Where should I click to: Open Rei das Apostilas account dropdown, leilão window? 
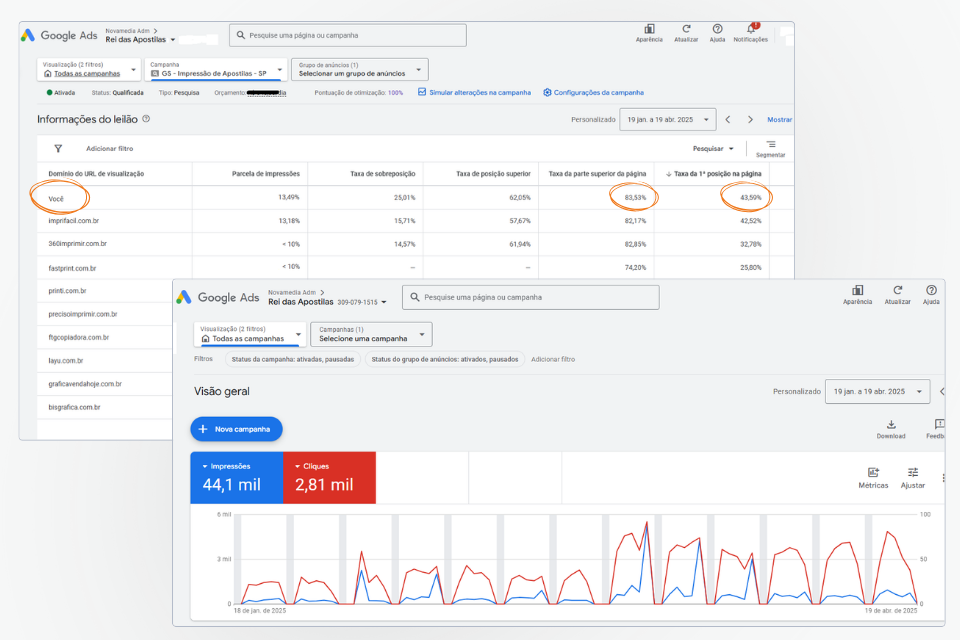point(140,39)
